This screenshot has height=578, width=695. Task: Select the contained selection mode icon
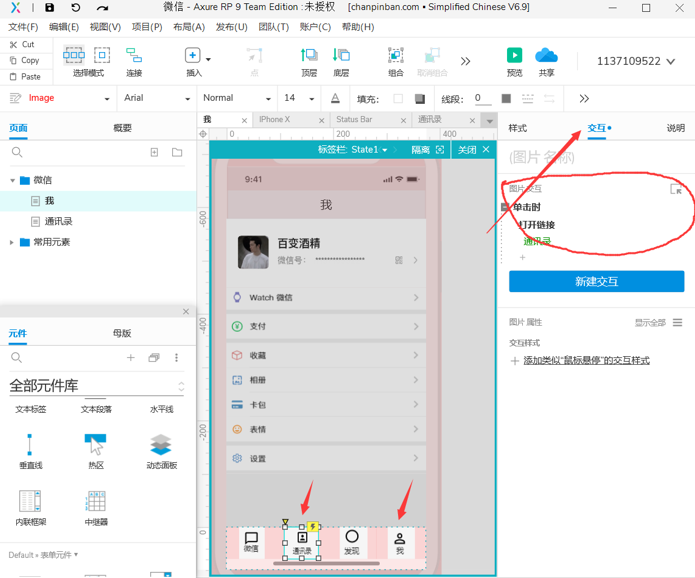click(x=102, y=55)
